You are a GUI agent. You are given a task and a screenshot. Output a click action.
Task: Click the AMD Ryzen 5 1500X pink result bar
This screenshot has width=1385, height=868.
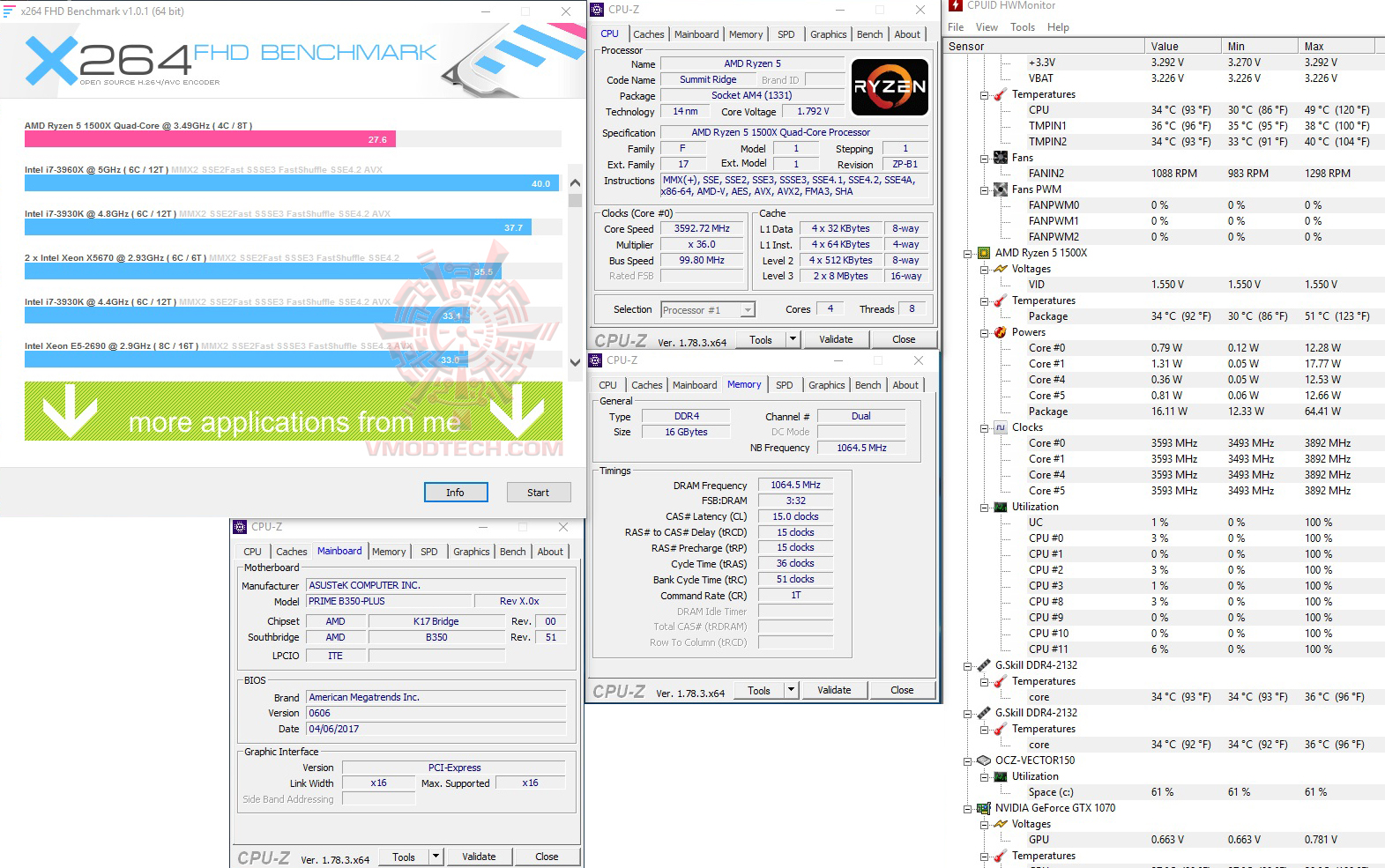pyautogui.click(x=210, y=139)
